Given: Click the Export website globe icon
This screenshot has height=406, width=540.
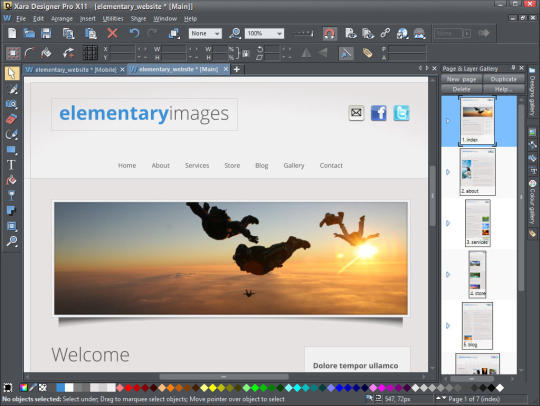Looking at the screenshot, I should coord(402,33).
